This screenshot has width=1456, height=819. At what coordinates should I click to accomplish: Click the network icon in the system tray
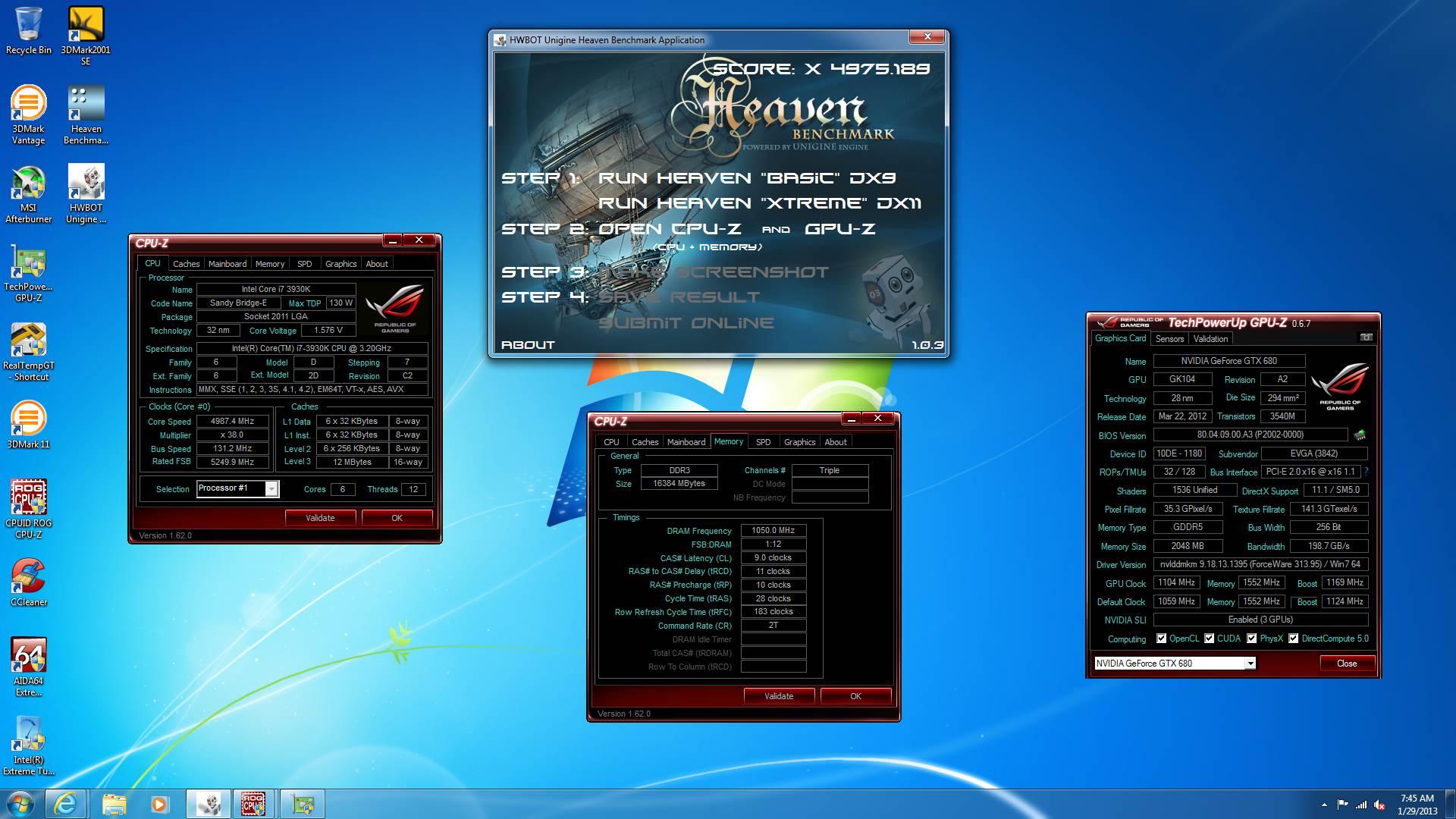[1361, 805]
